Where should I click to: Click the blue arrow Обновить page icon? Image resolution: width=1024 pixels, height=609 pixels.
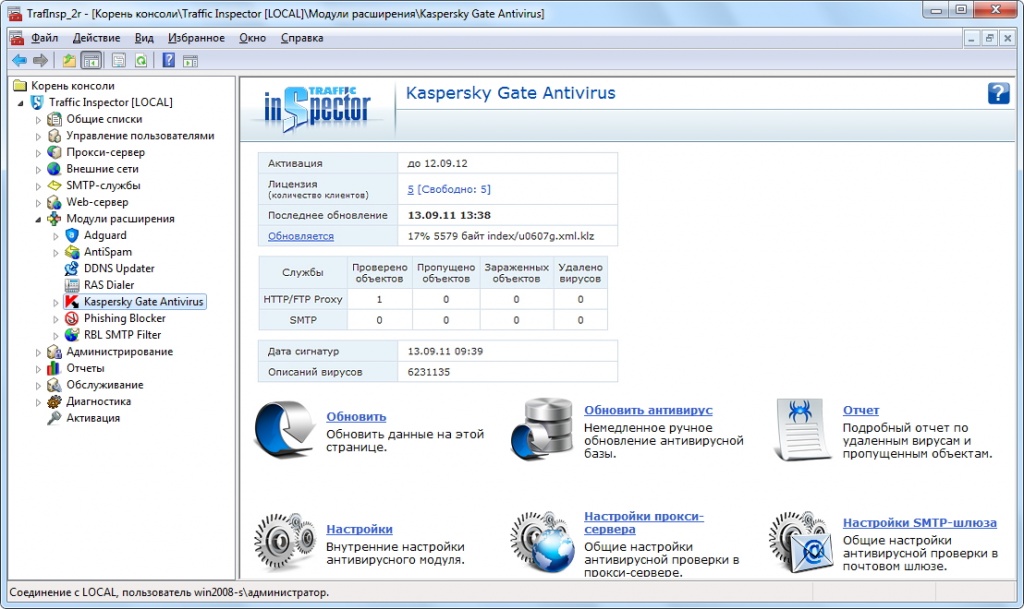tap(285, 428)
